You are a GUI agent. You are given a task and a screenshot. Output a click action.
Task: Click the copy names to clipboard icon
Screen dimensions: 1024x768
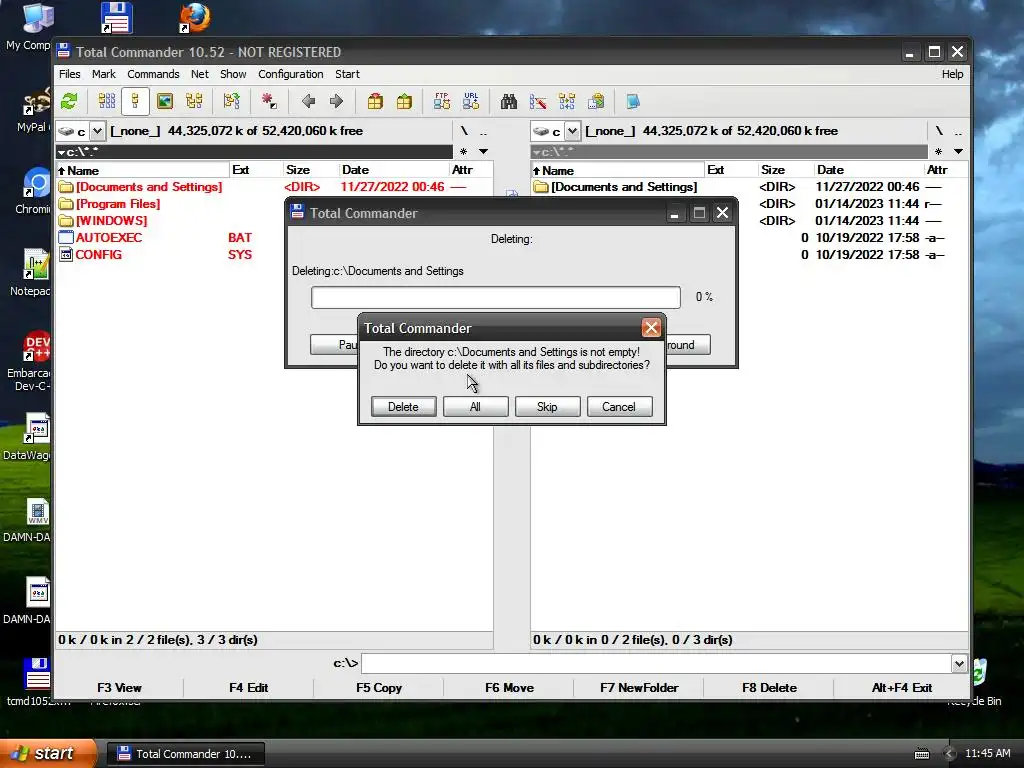click(596, 101)
